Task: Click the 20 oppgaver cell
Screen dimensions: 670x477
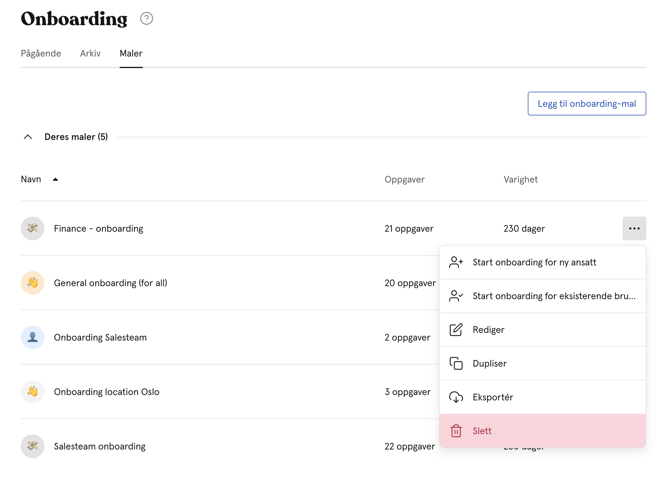Action: pos(410,283)
